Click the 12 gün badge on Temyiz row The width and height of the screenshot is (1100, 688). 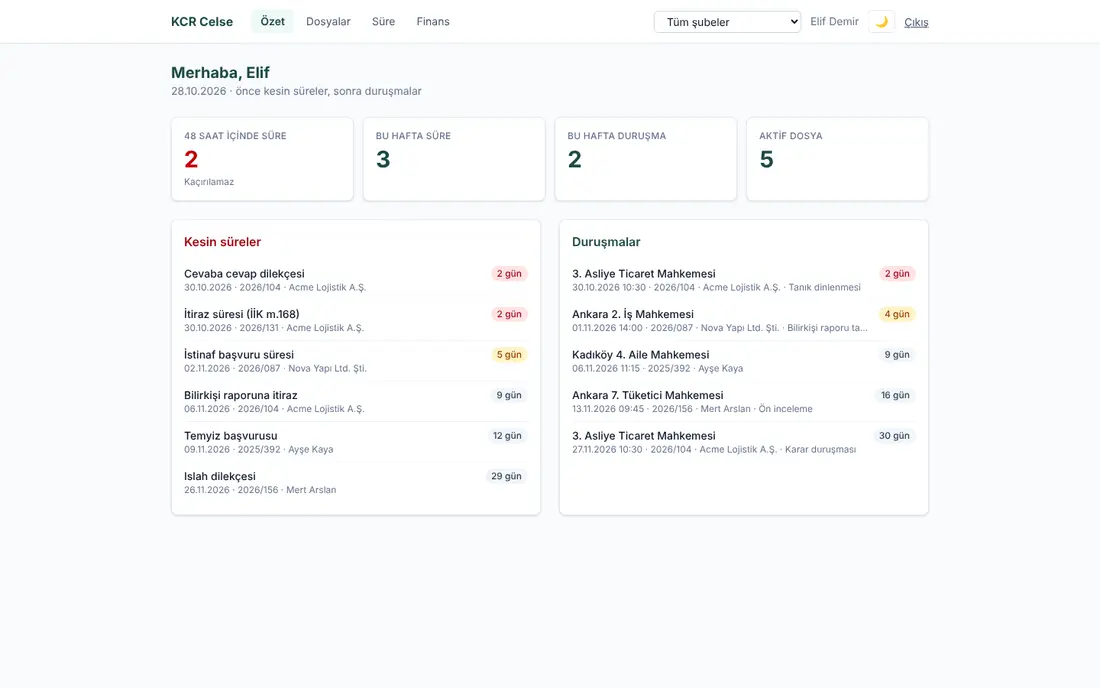507,436
